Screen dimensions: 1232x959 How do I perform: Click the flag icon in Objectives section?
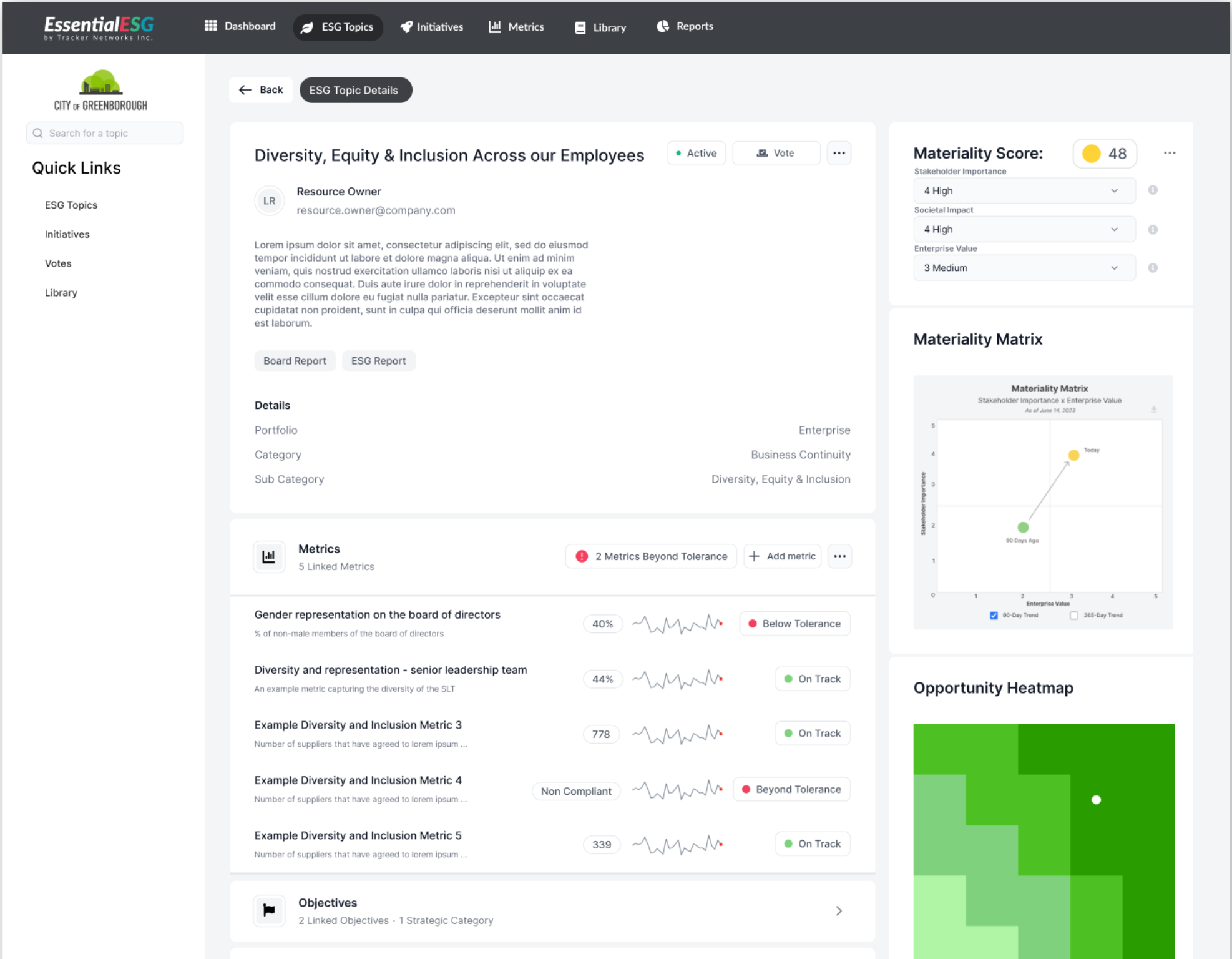click(x=269, y=911)
